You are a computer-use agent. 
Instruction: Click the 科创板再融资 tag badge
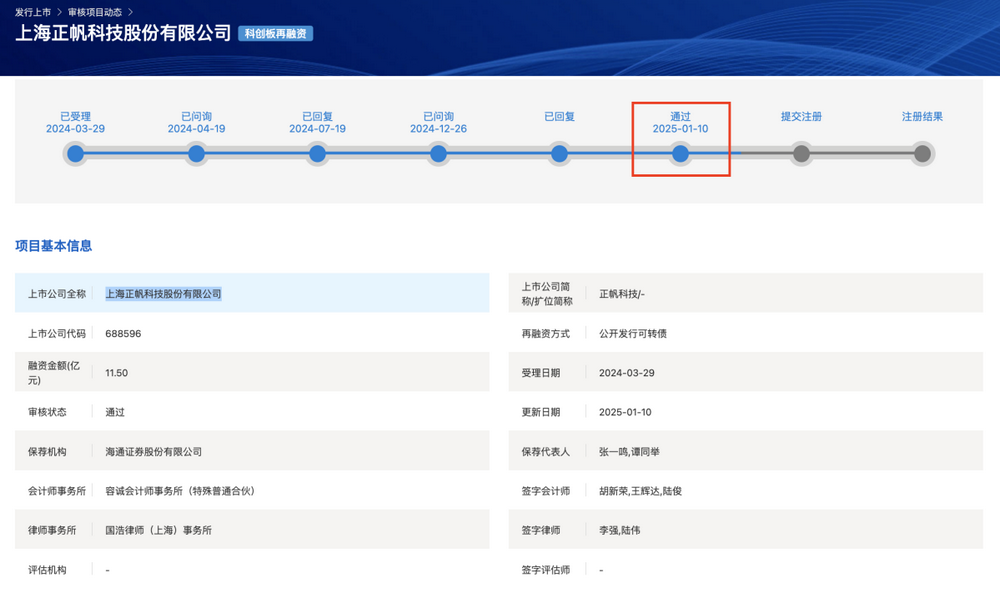tap(276, 34)
